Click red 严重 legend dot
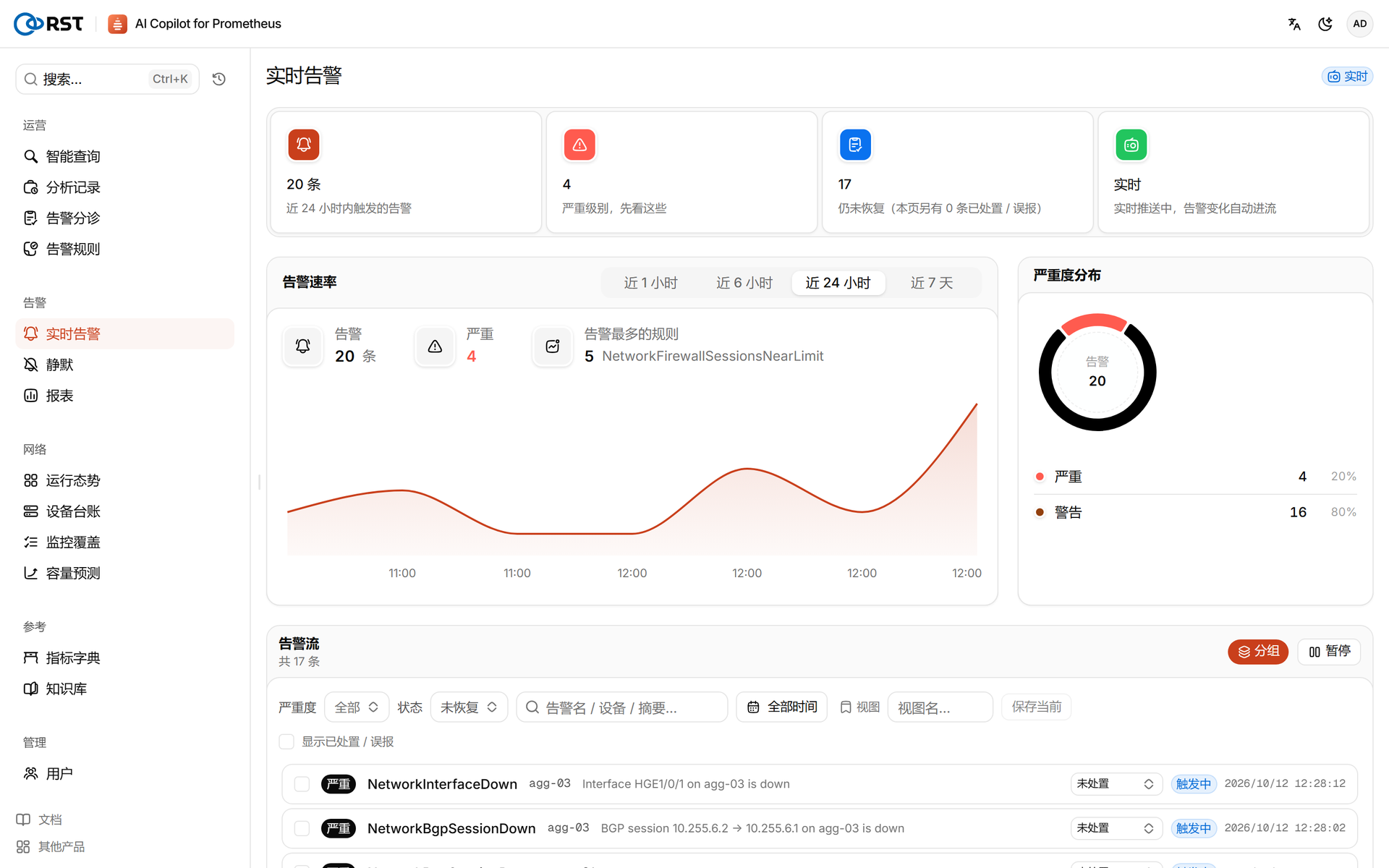The height and width of the screenshot is (868, 1389). (x=1040, y=477)
